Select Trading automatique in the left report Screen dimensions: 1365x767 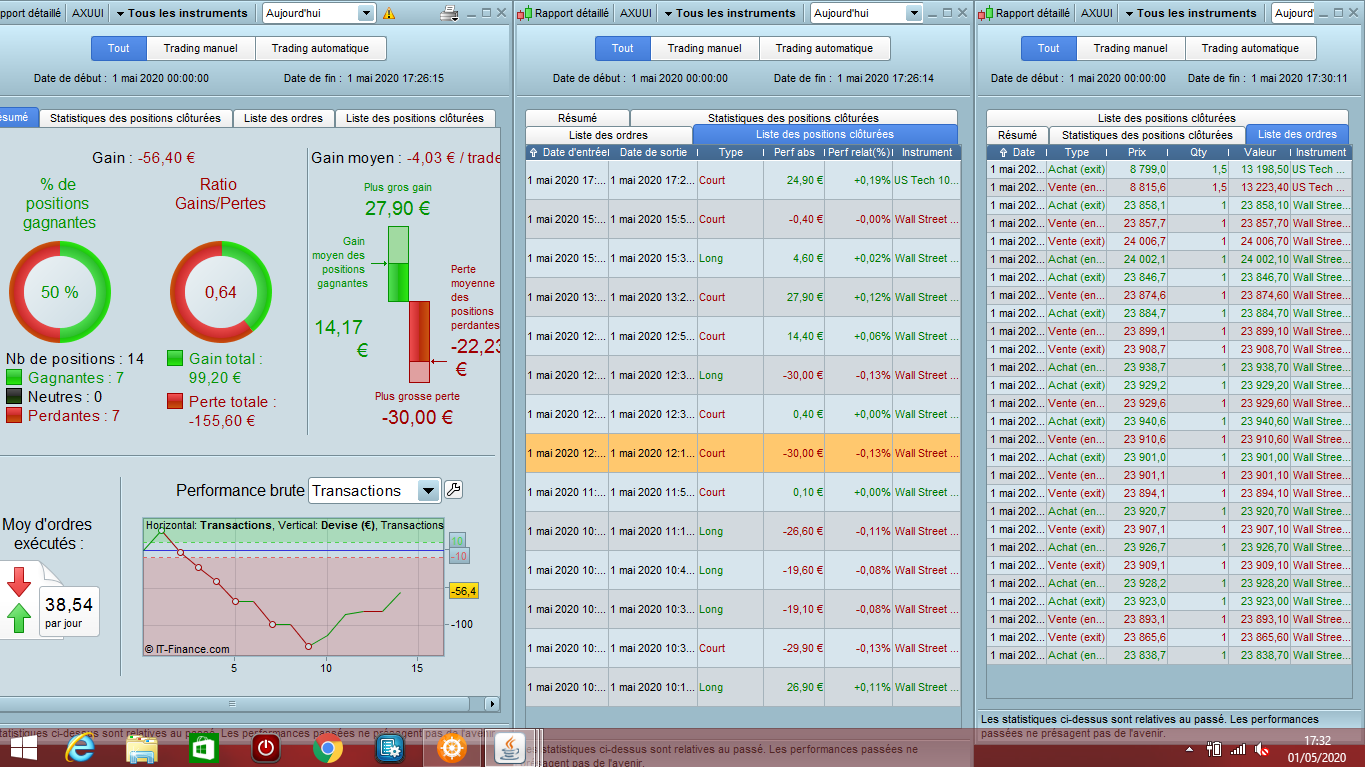click(321, 48)
